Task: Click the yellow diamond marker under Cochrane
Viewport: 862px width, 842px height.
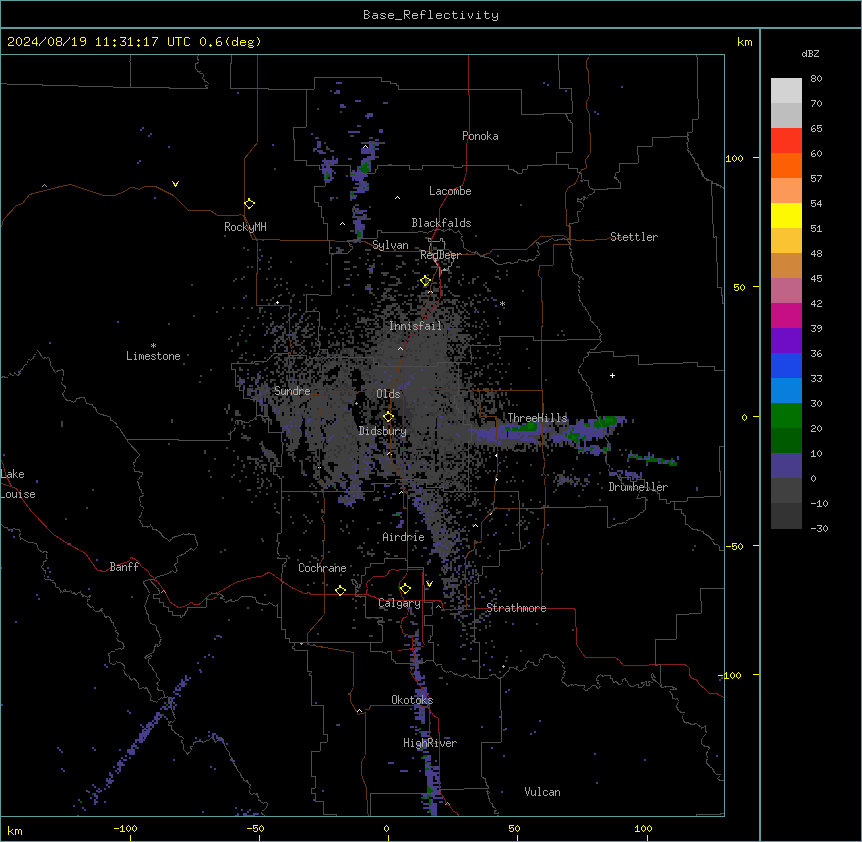Action: point(340,590)
